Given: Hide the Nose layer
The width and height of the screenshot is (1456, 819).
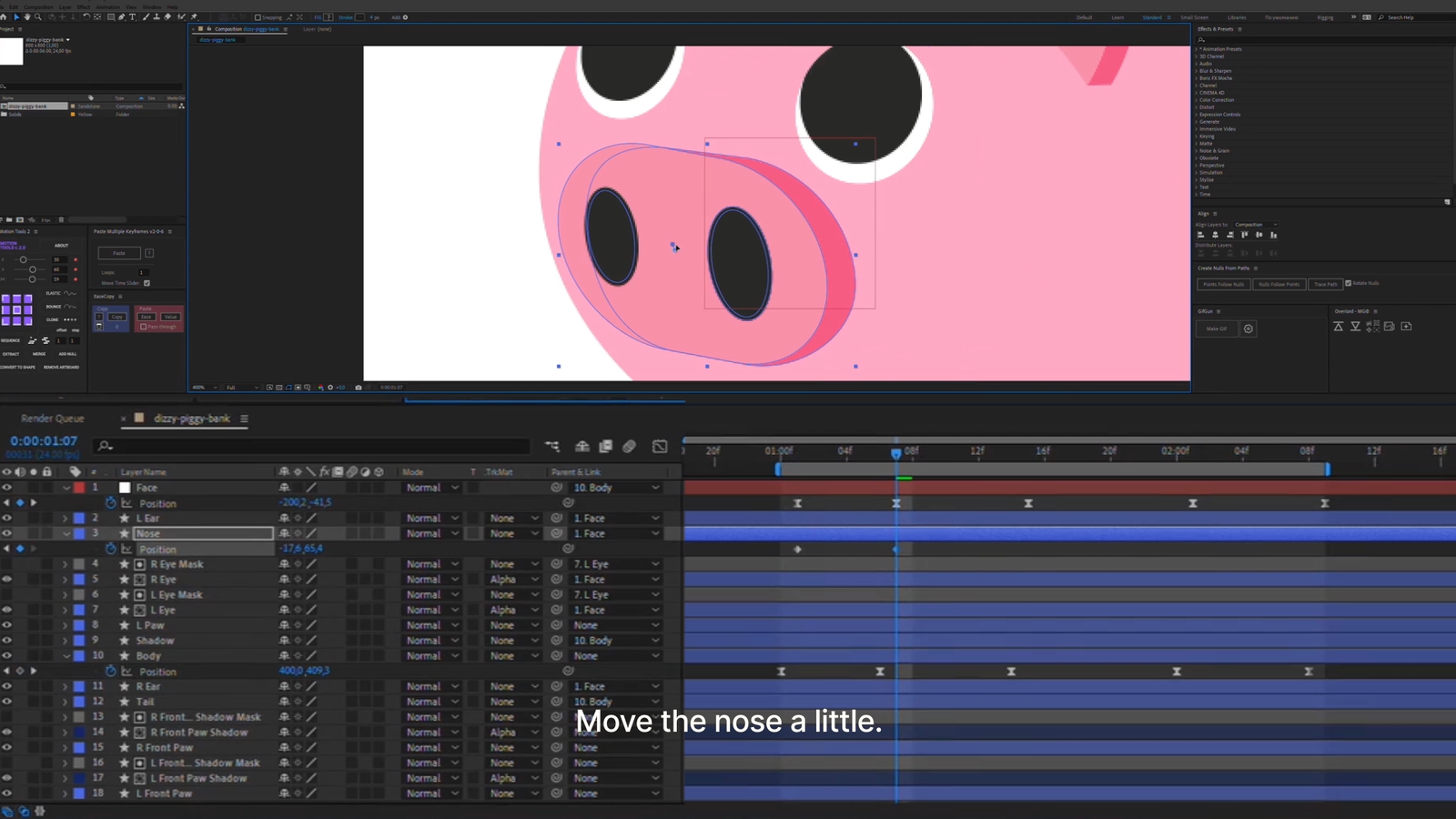Looking at the screenshot, I should point(6,533).
